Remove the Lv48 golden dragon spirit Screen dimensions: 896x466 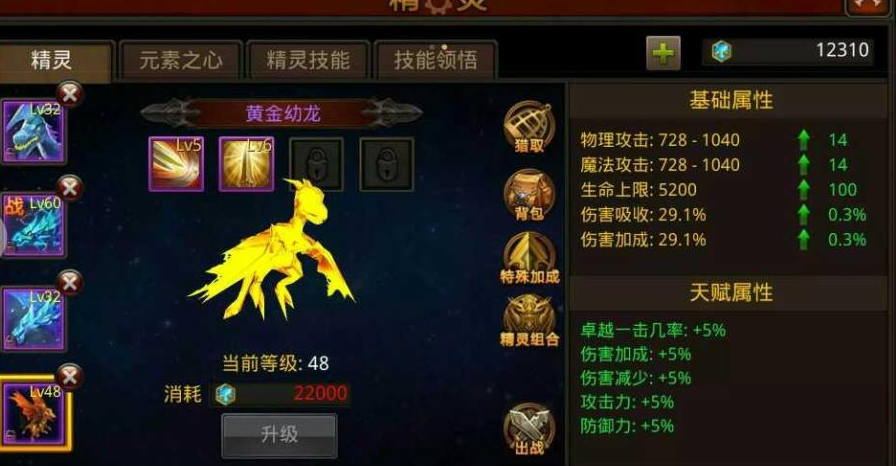click(70, 377)
